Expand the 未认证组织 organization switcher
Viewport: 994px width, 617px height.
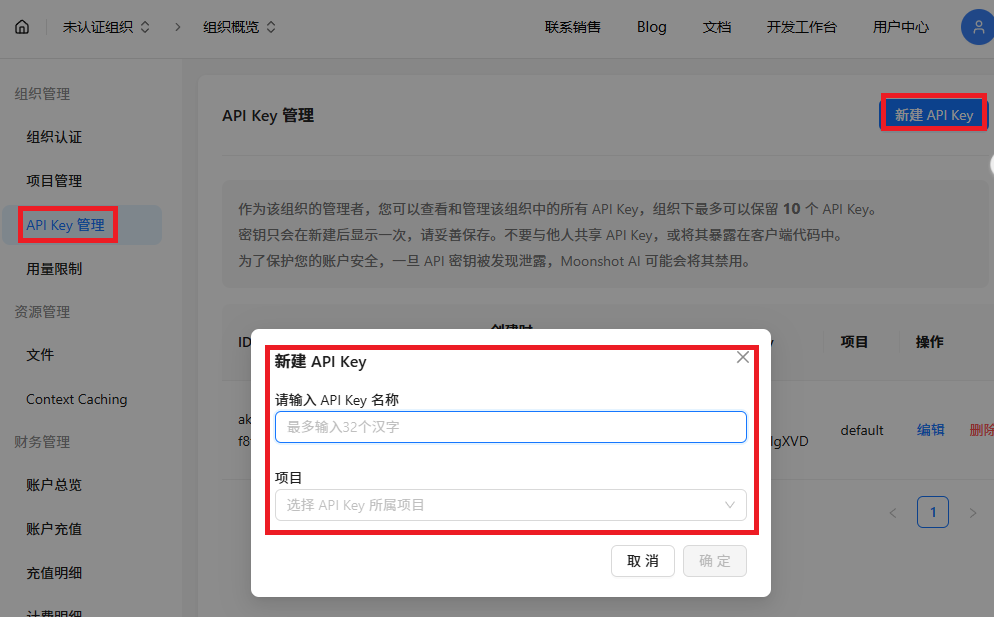pyautogui.click(x=106, y=27)
